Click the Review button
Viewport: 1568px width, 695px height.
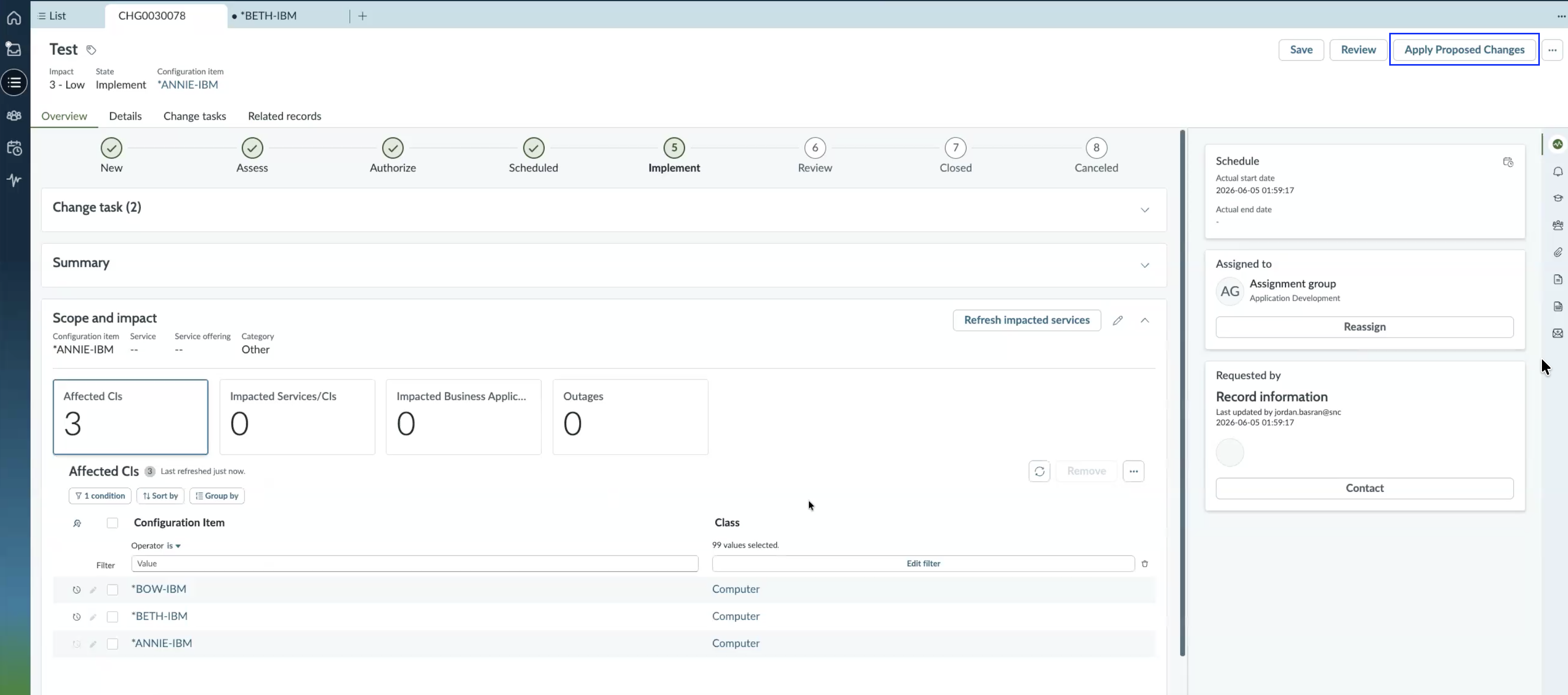pos(1358,50)
